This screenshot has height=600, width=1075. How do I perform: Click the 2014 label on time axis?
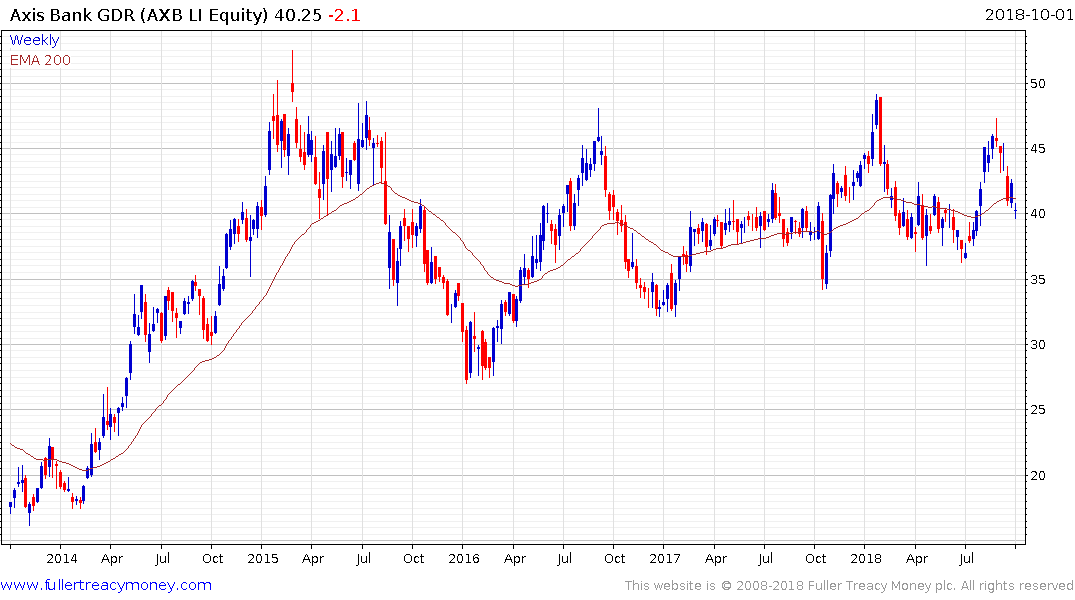(x=61, y=559)
